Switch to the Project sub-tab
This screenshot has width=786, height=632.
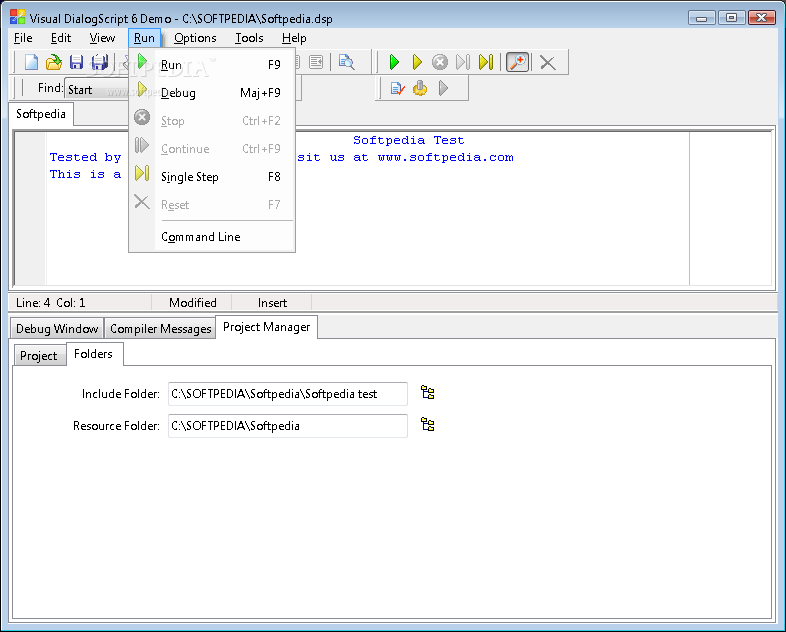(x=39, y=356)
